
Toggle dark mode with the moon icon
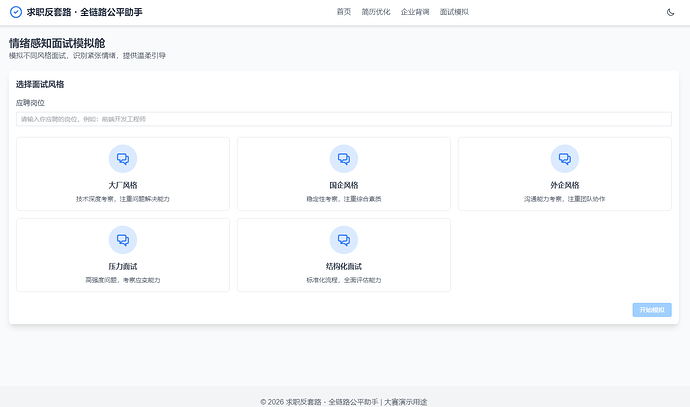671,12
